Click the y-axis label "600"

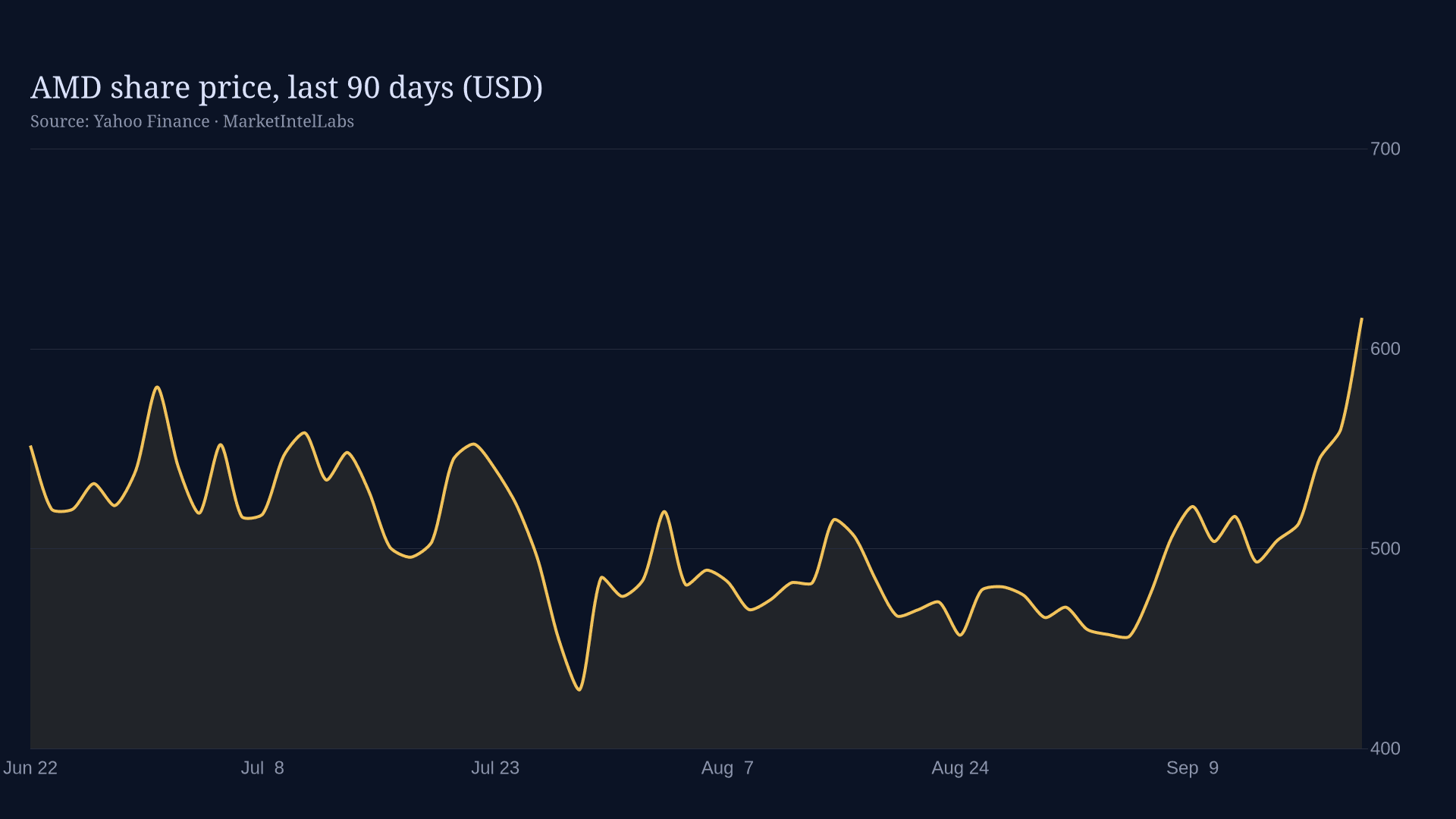coord(1385,349)
